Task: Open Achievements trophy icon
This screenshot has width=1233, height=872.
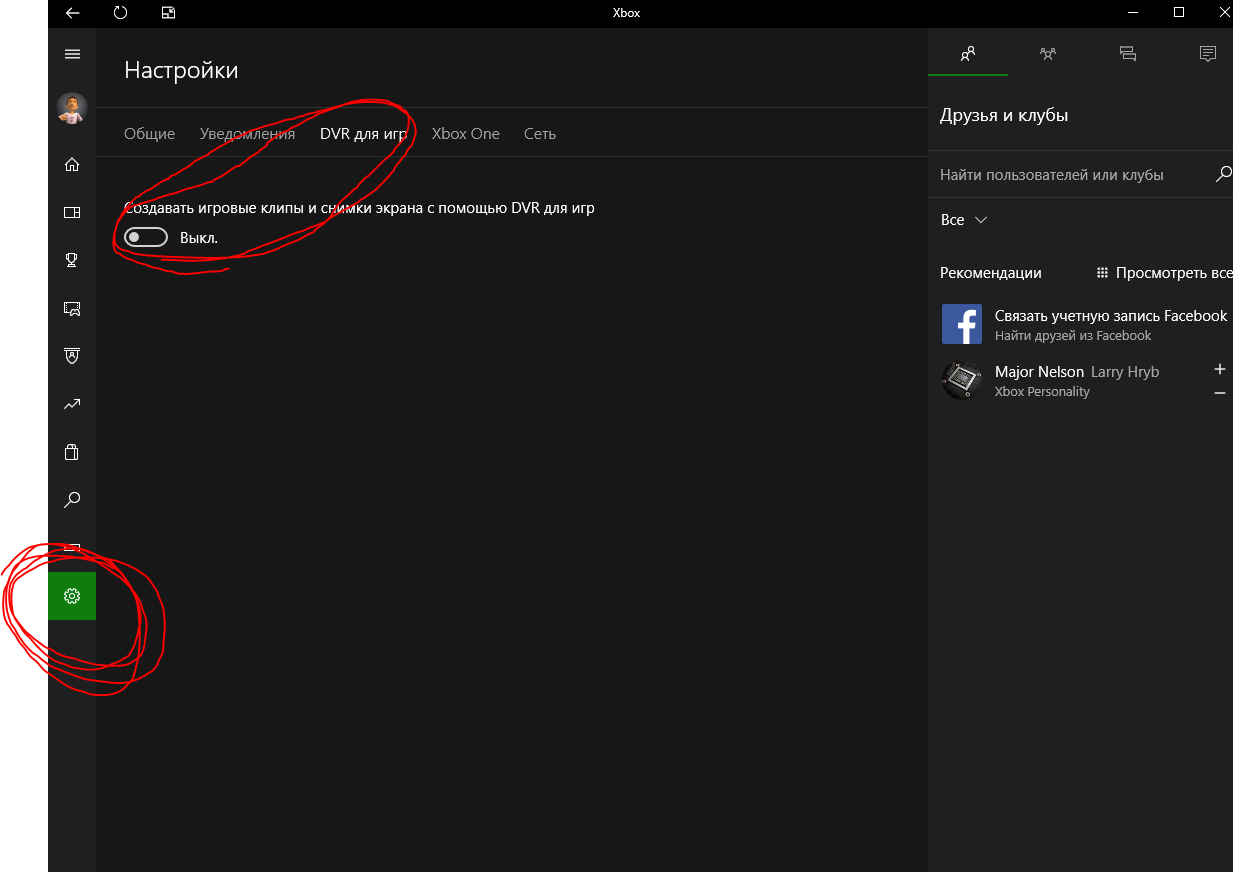Action: (x=72, y=260)
